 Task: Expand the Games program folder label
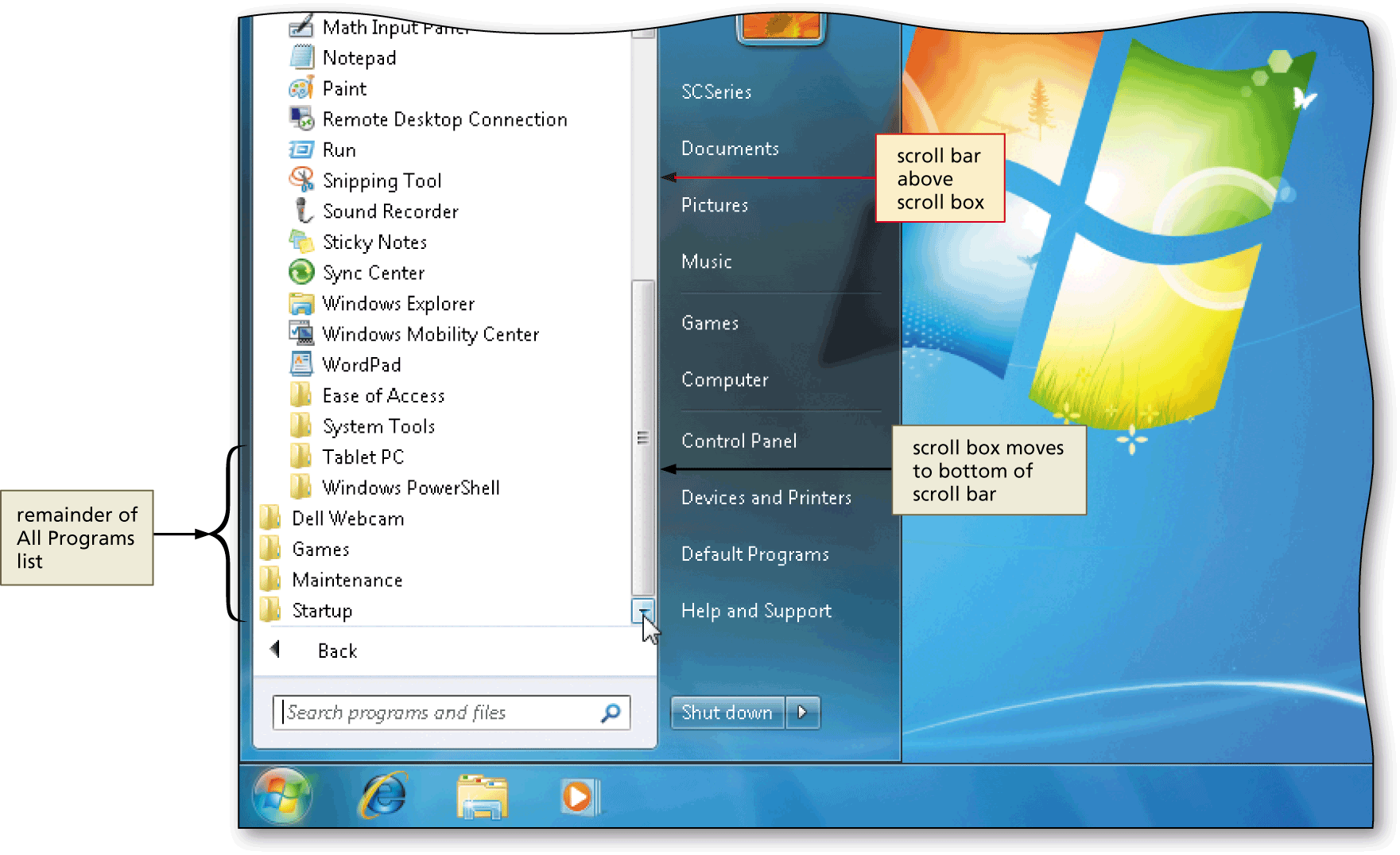click(x=320, y=549)
